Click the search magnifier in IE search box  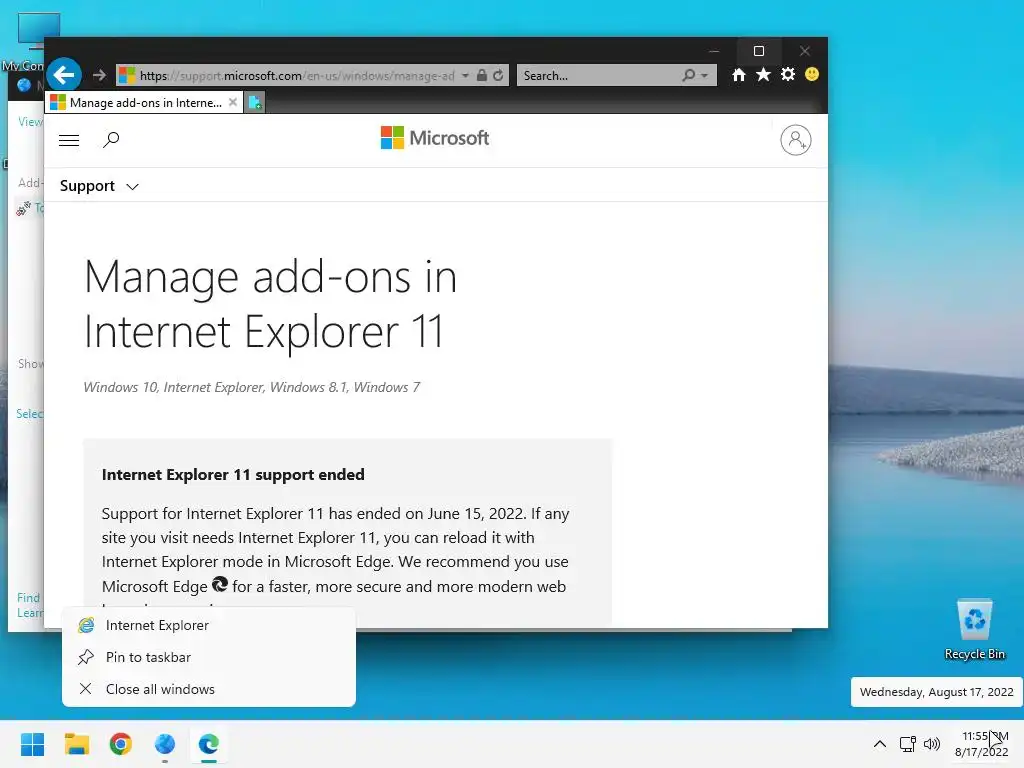pos(688,75)
